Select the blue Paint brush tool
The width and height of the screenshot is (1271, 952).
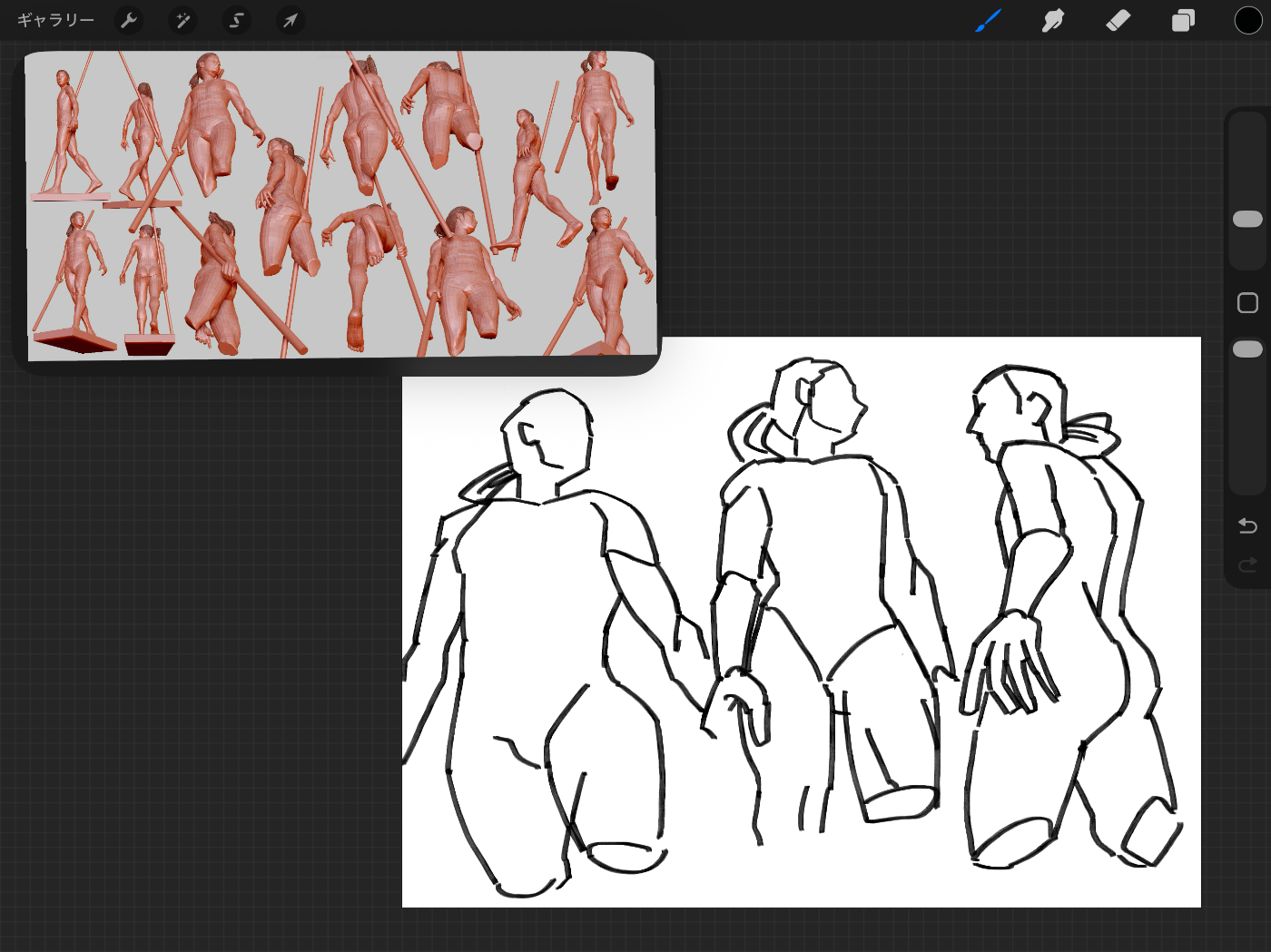(x=988, y=20)
